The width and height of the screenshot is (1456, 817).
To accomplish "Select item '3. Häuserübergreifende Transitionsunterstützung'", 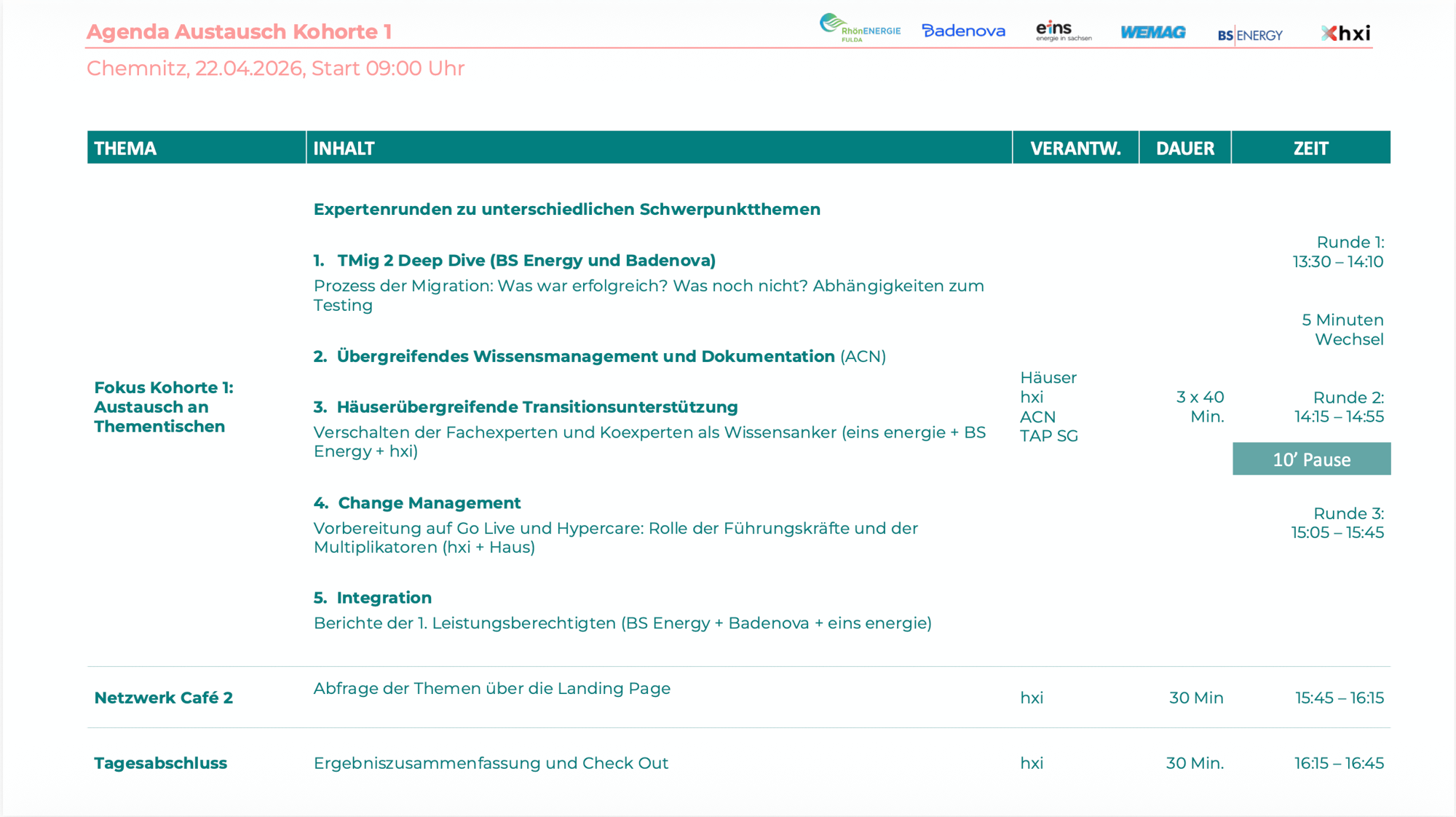I will tap(526, 407).
